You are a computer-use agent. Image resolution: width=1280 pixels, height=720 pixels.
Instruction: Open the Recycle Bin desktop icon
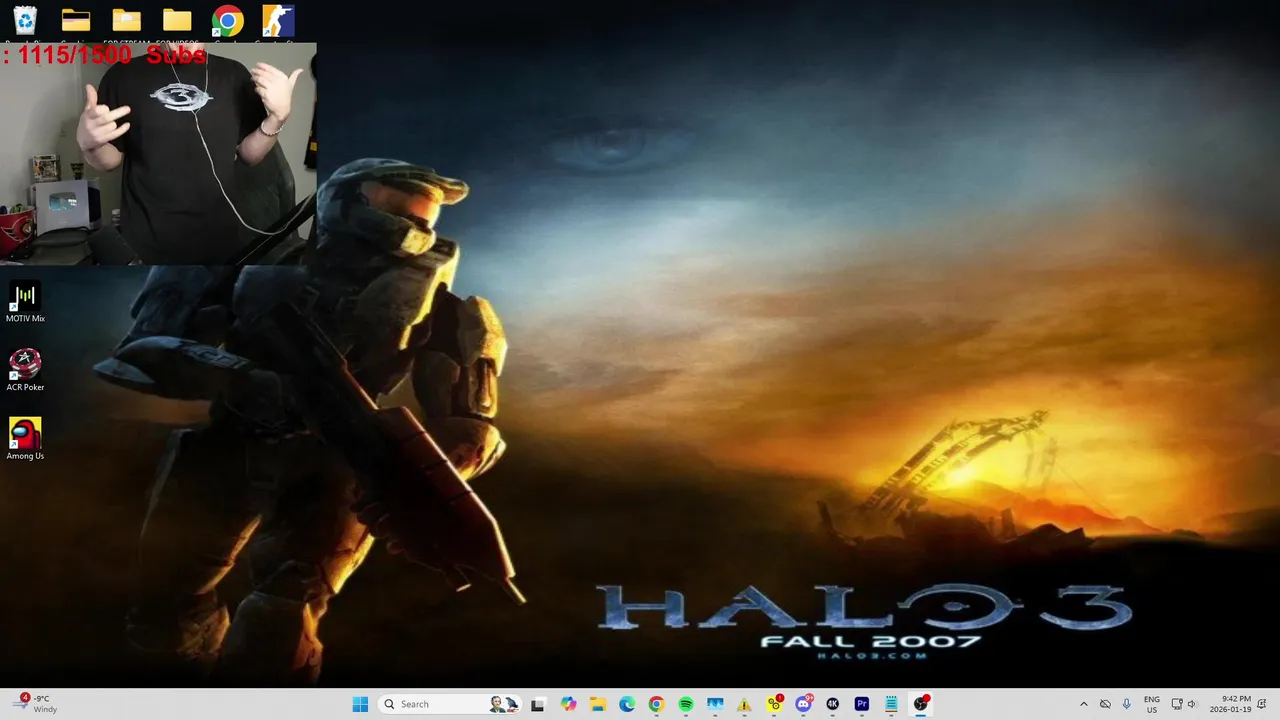pos(25,21)
